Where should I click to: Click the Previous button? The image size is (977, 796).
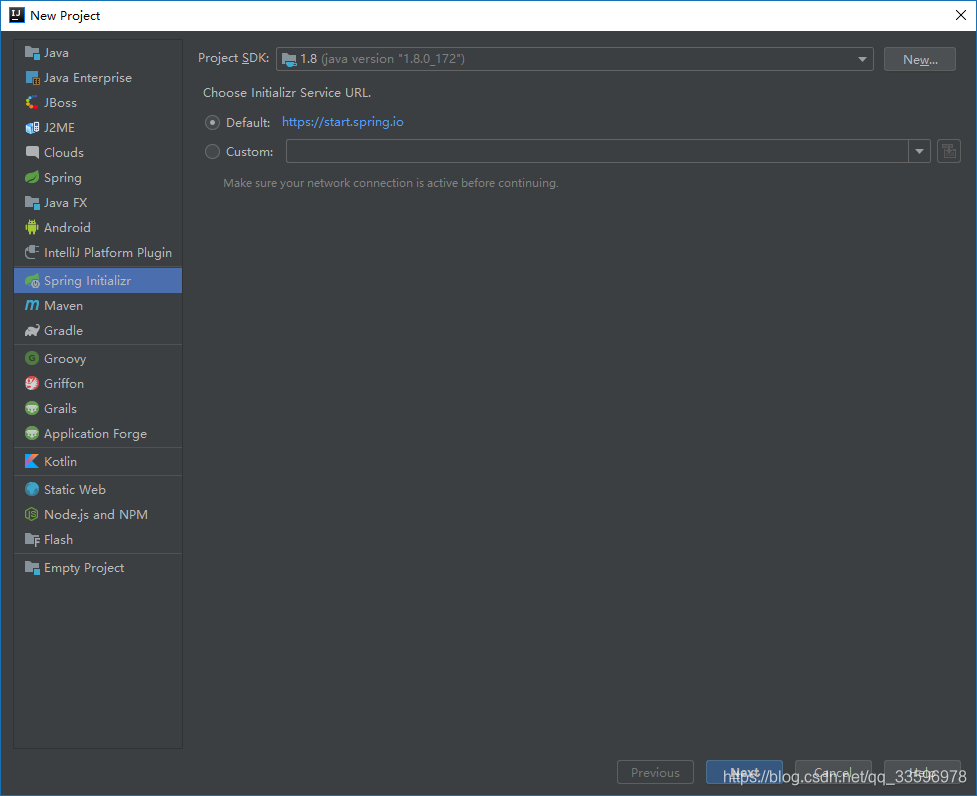tap(655, 772)
